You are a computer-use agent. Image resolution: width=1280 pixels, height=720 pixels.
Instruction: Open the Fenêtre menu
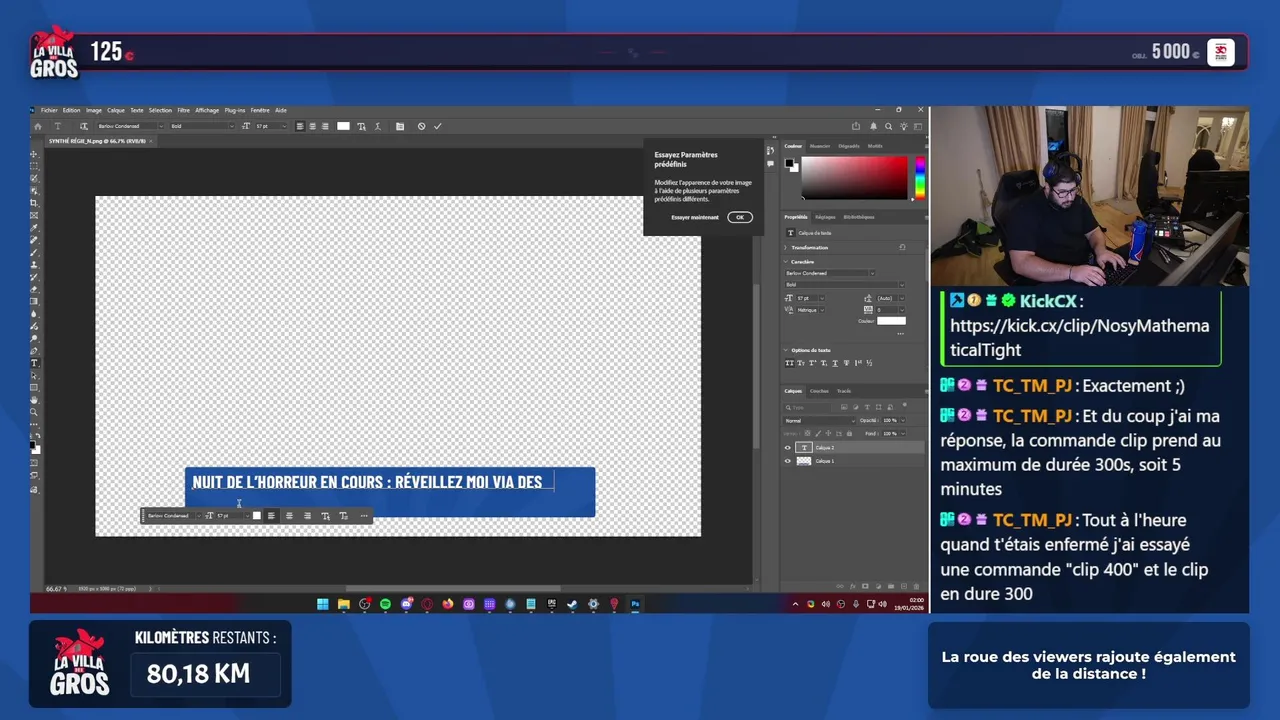click(x=260, y=110)
